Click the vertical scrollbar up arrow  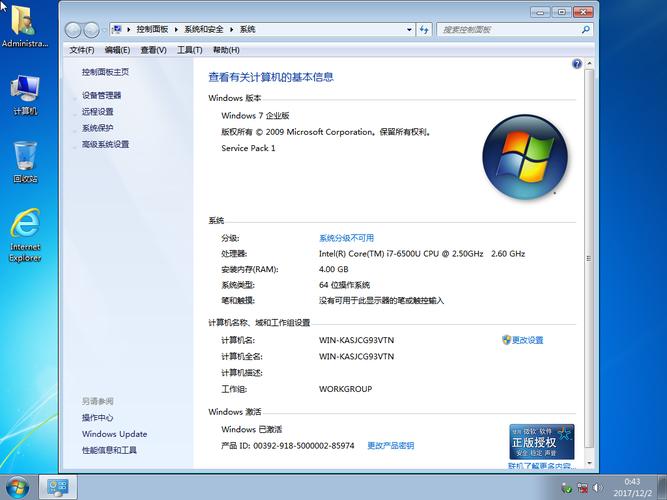coord(589,63)
